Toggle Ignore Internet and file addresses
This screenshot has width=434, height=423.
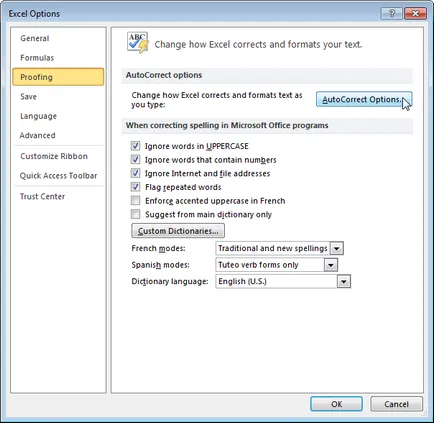click(135, 173)
